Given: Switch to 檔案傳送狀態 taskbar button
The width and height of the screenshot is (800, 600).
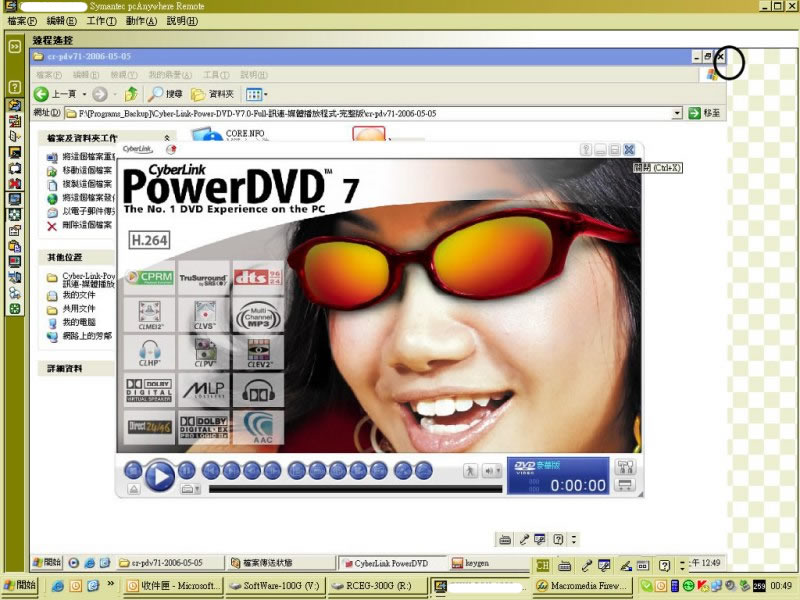Looking at the screenshot, I should 281,563.
